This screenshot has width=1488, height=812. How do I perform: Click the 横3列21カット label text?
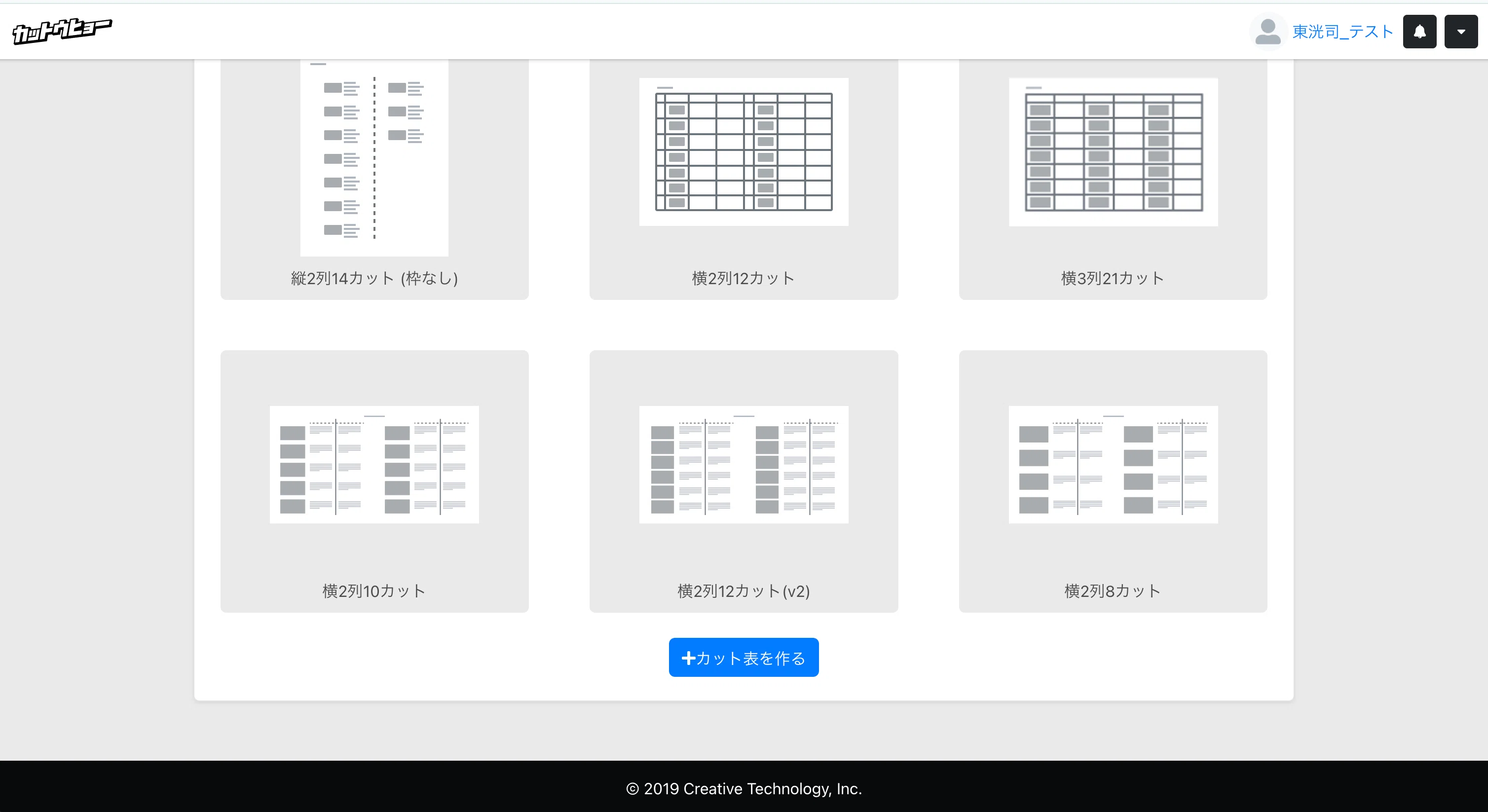[1113, 278]
